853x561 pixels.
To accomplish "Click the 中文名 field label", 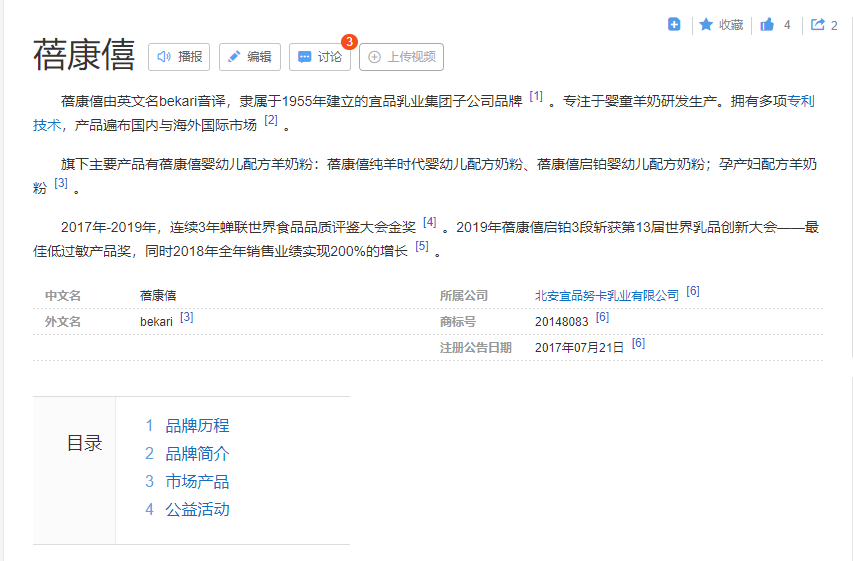I will (63, 295).
